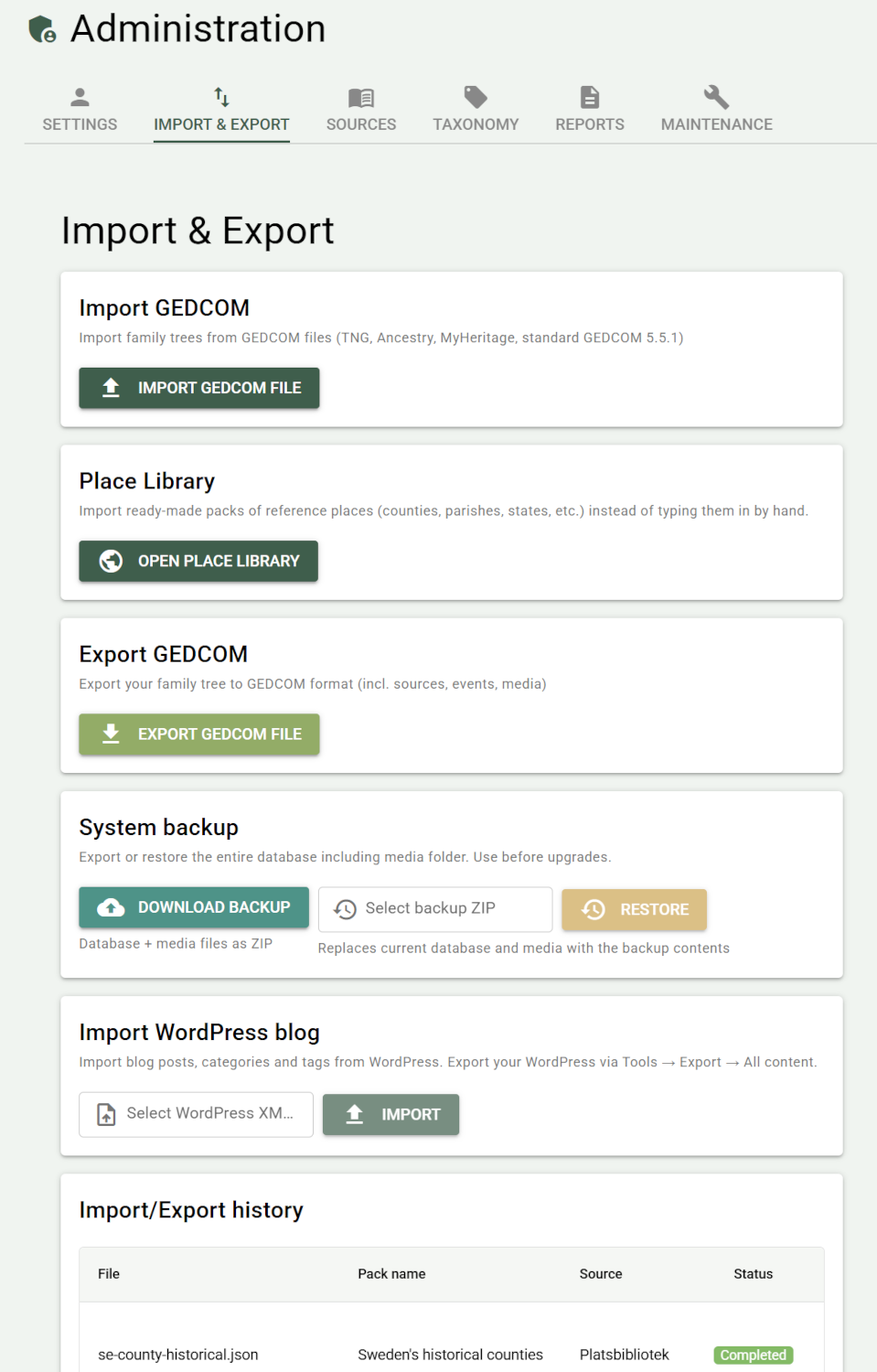This screenshot has height=1372, width=877.
Task: Click the Import & Export arrows icon
Action: click(221, 97)
